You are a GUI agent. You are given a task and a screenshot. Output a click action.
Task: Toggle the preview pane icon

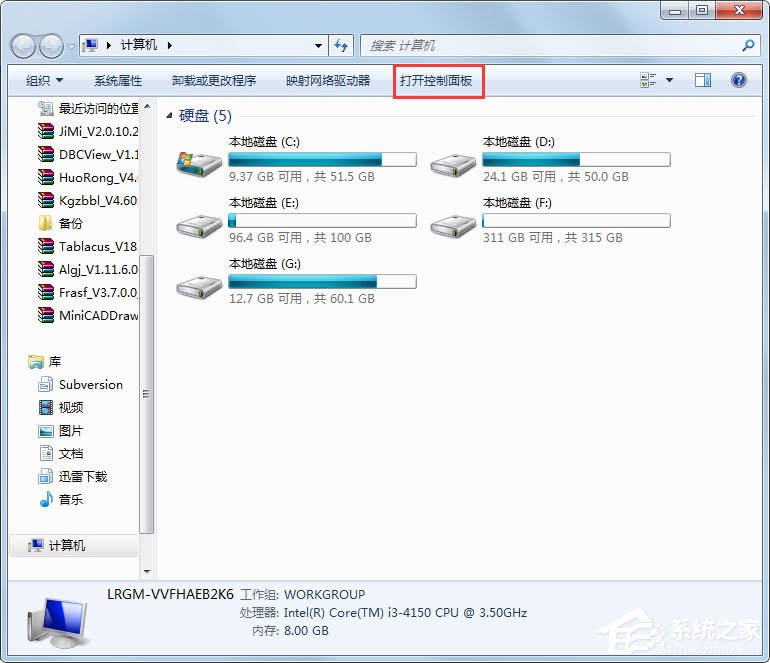703,80
